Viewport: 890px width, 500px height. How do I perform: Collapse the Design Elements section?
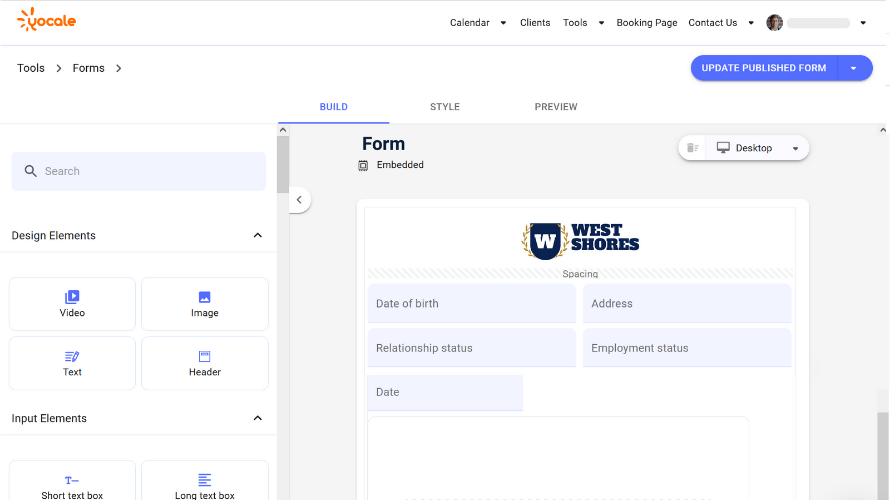coord(258,236)
